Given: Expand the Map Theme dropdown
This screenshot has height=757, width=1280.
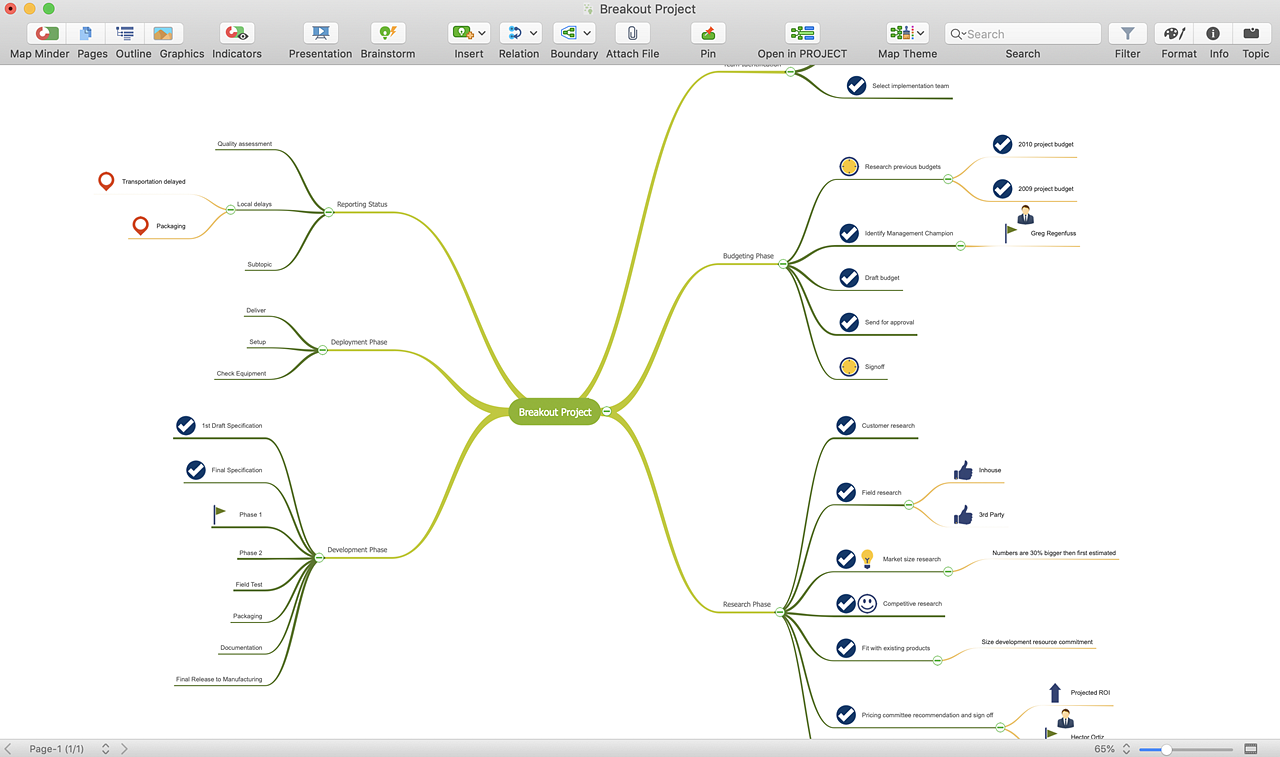Looking at the screenshot, I should [x=920, y=33].
